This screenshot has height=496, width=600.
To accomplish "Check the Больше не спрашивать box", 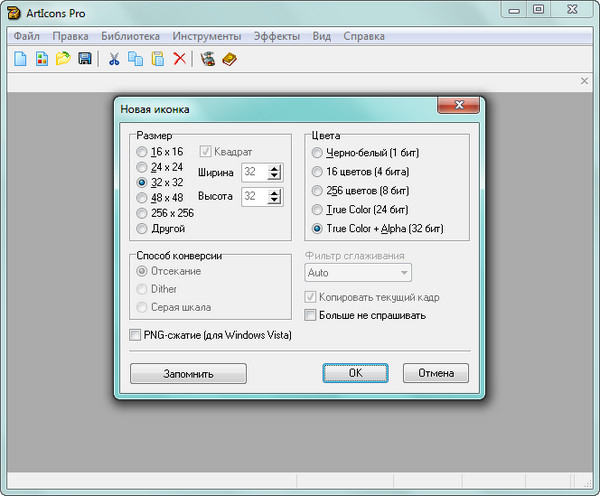I will pyautogui.click(x=310, y=315).
